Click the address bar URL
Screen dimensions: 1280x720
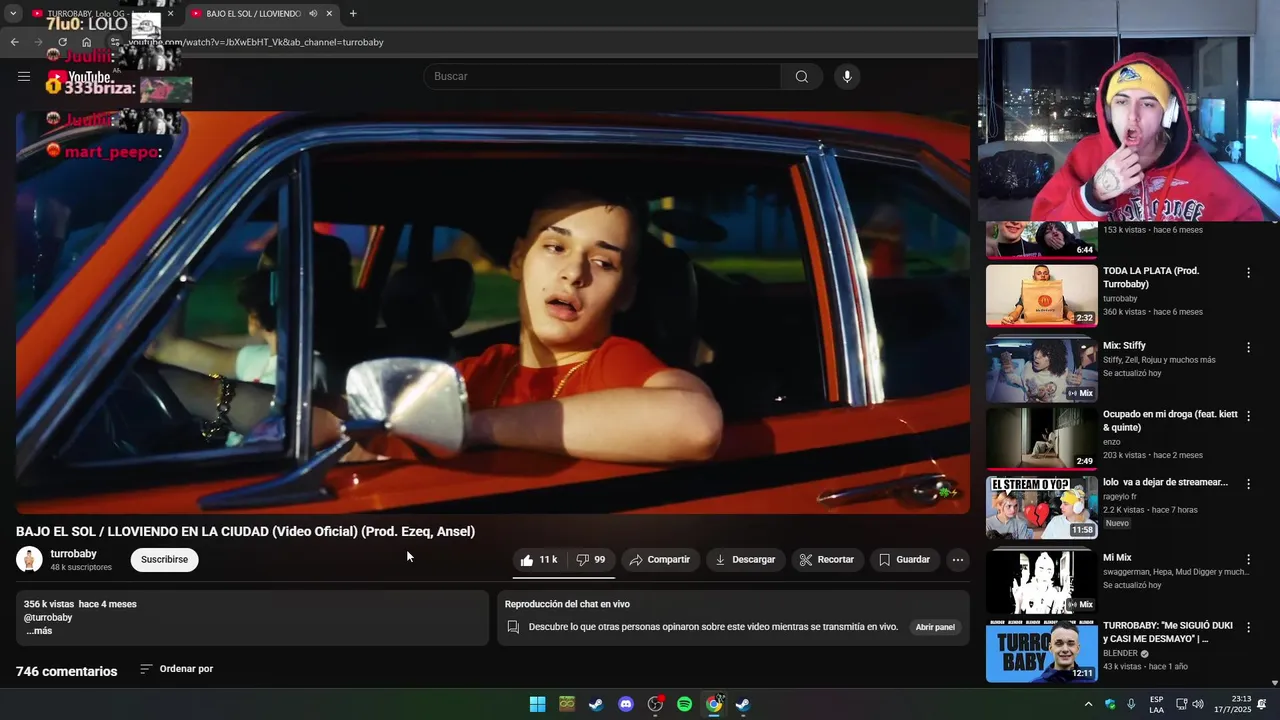(256, 42)
